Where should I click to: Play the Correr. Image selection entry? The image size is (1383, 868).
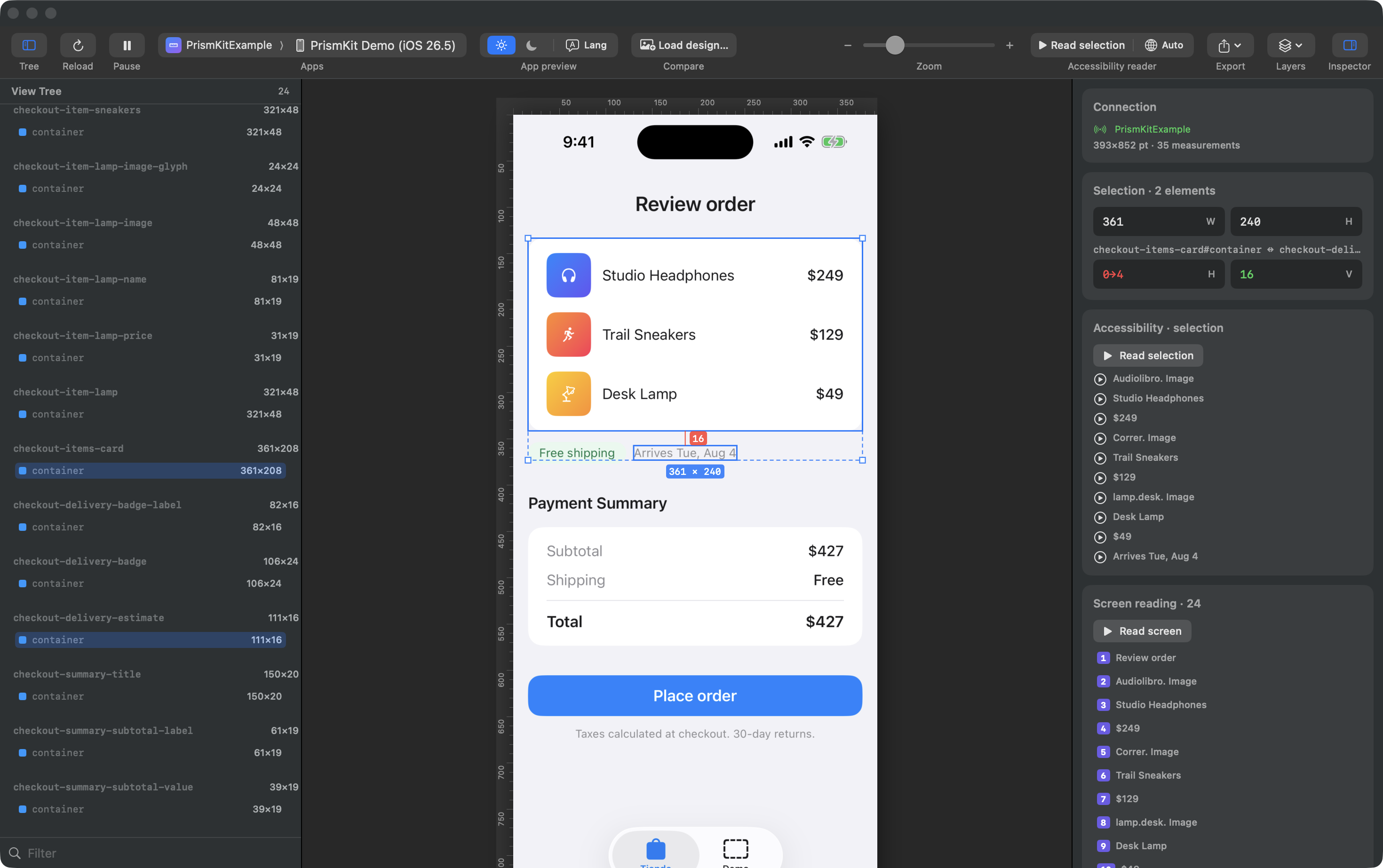[1100, 438]
